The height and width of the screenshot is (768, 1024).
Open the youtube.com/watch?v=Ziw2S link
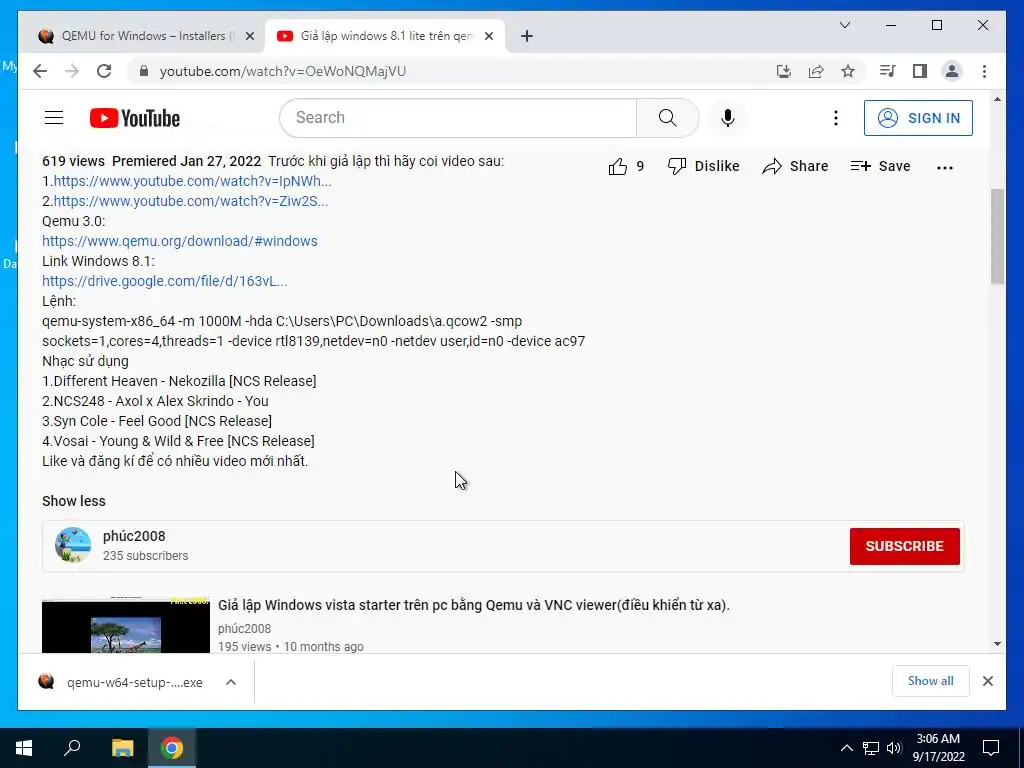[x=191, y=201]
